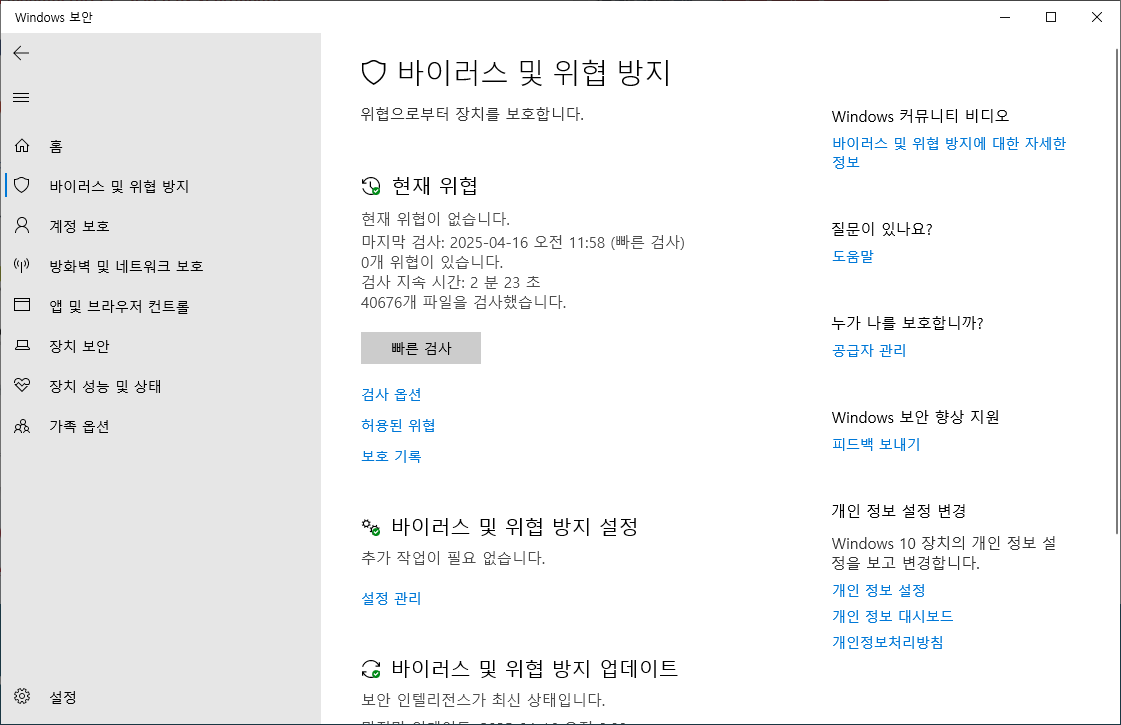Click 현재 위협이 없습니다 text

(x=435, y=219)
